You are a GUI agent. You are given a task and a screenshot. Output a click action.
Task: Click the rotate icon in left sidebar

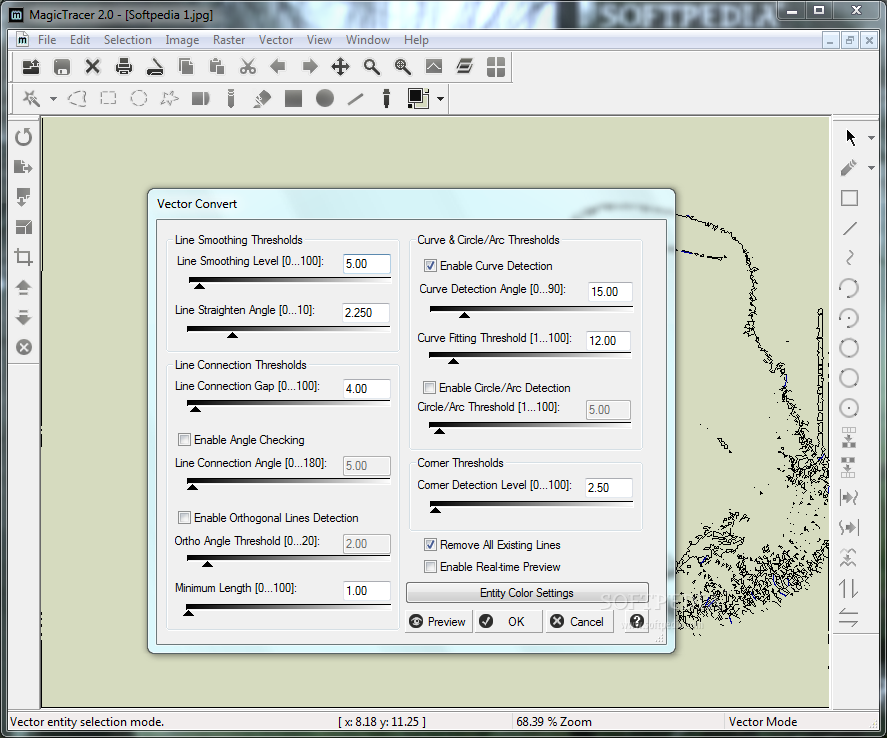(23, 137)
